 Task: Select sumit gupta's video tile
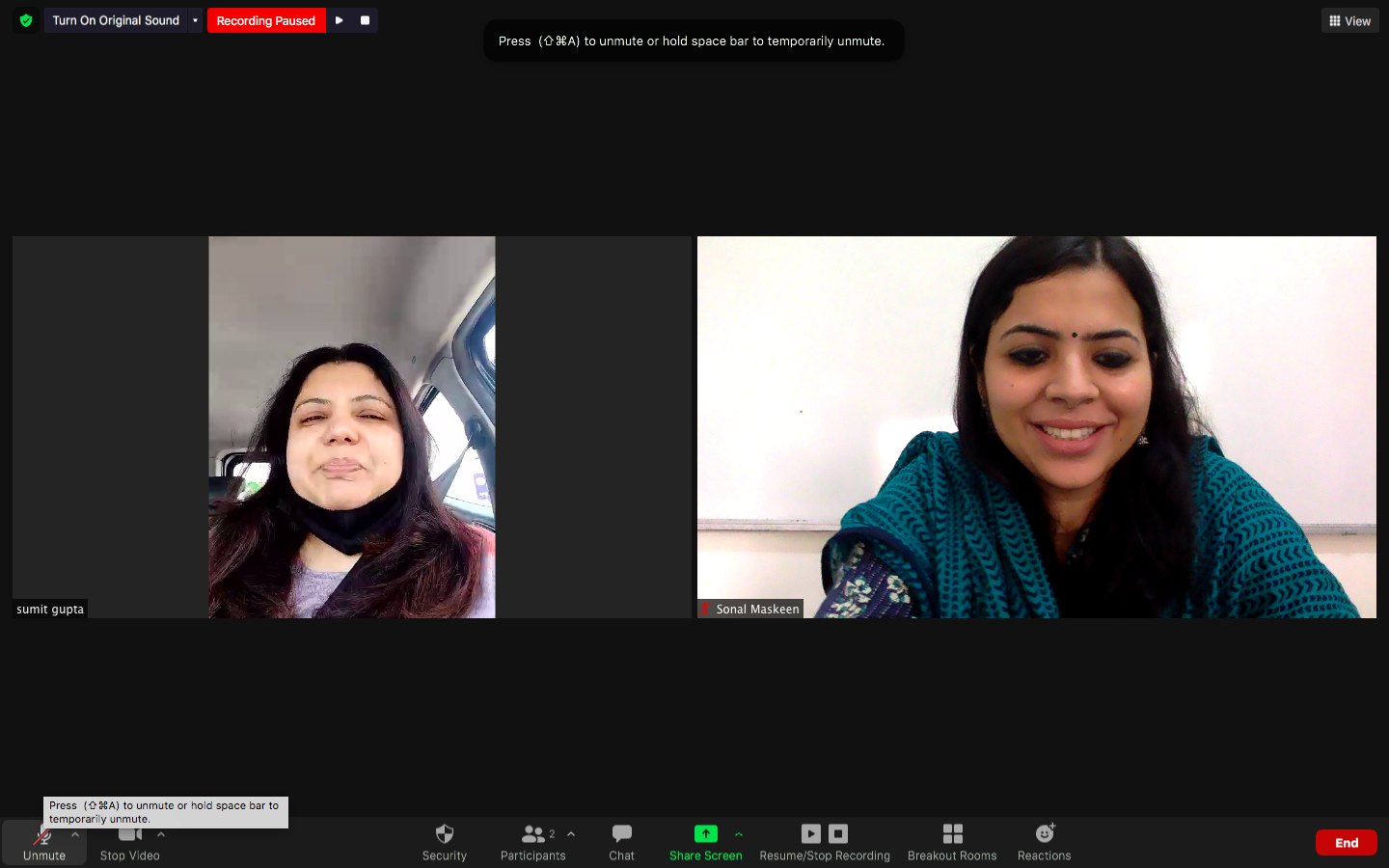[x=352, y=427]
